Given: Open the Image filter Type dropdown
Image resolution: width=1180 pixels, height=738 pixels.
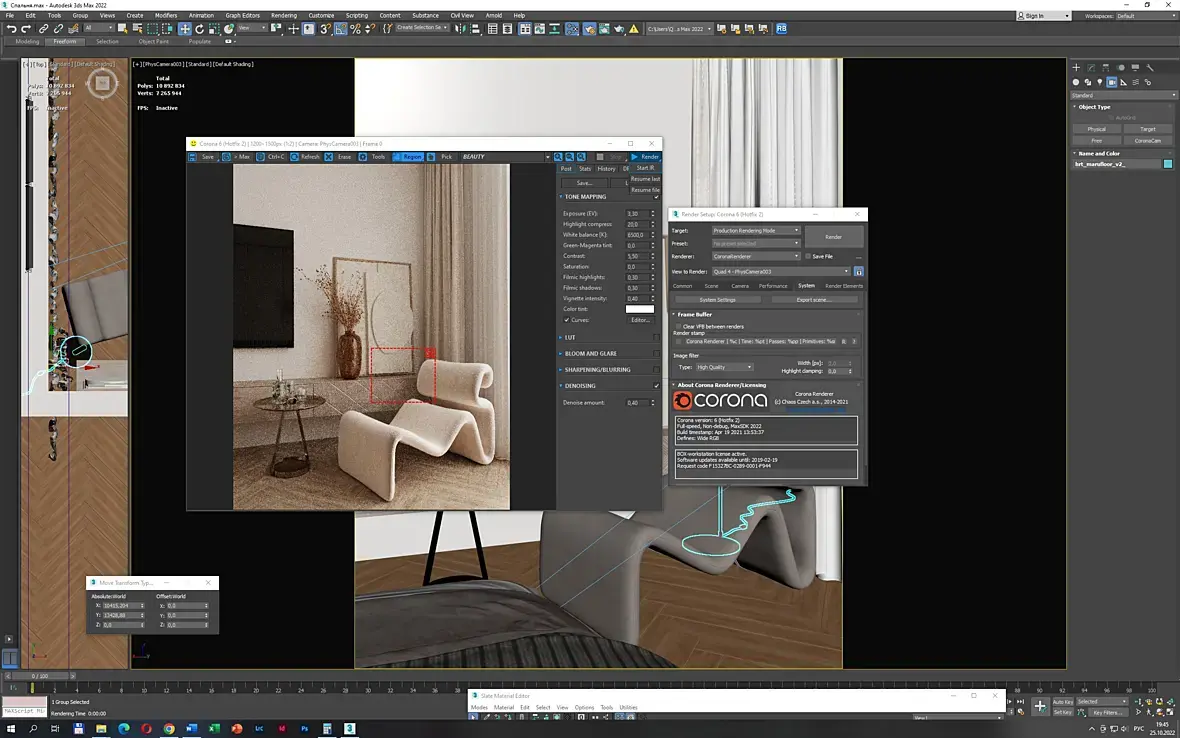Looking at the screenshot, I should (724, 367).
